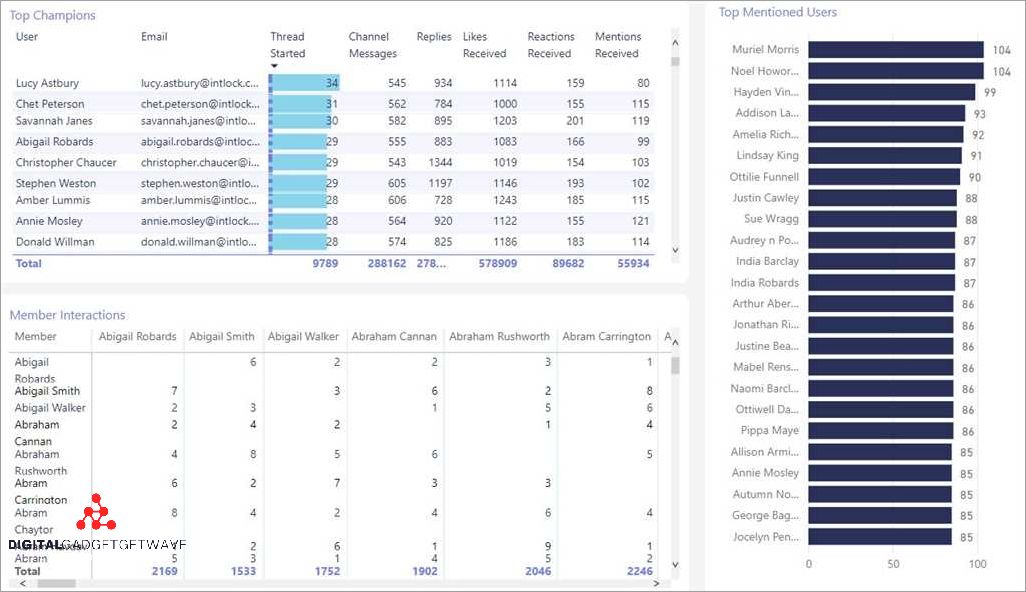Select Chet Peterson in Top Champions table

(50, 104)
